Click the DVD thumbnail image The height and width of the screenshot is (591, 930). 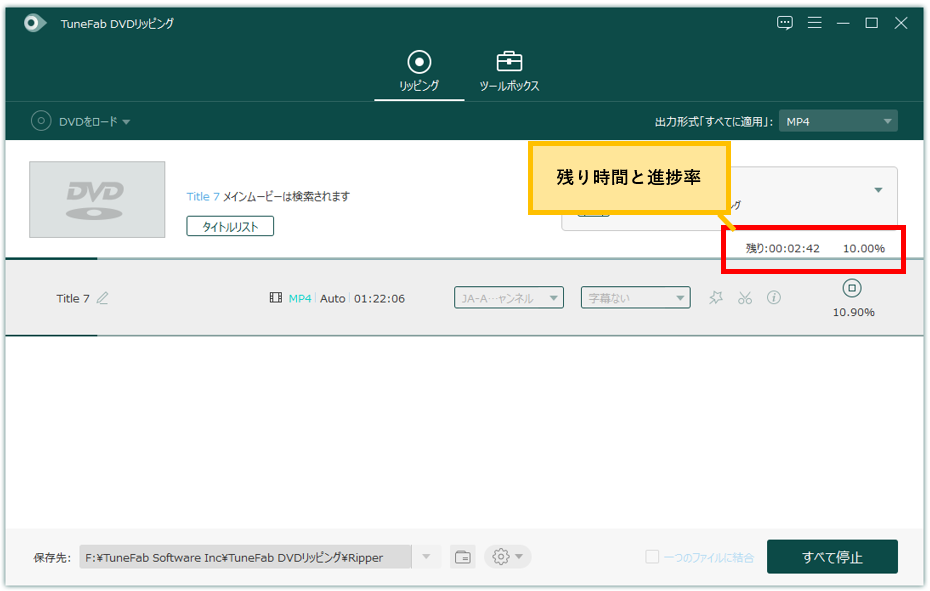click(x=97, y=199)
